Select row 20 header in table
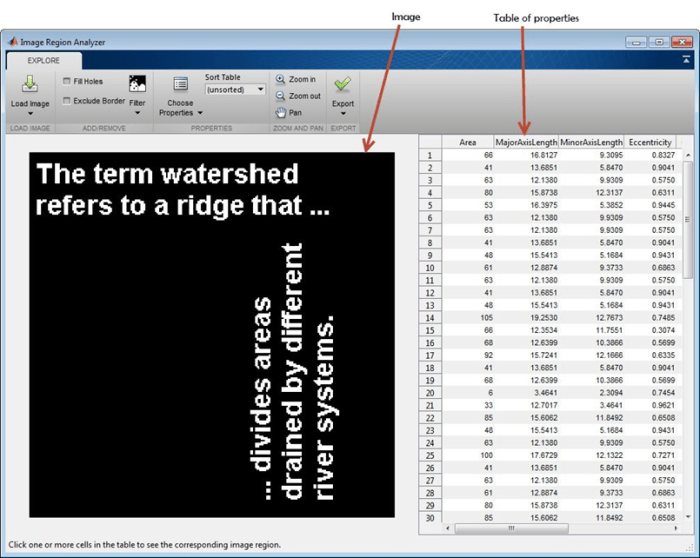The height and width of the screenshot is (558, 700). pos(430,393)
